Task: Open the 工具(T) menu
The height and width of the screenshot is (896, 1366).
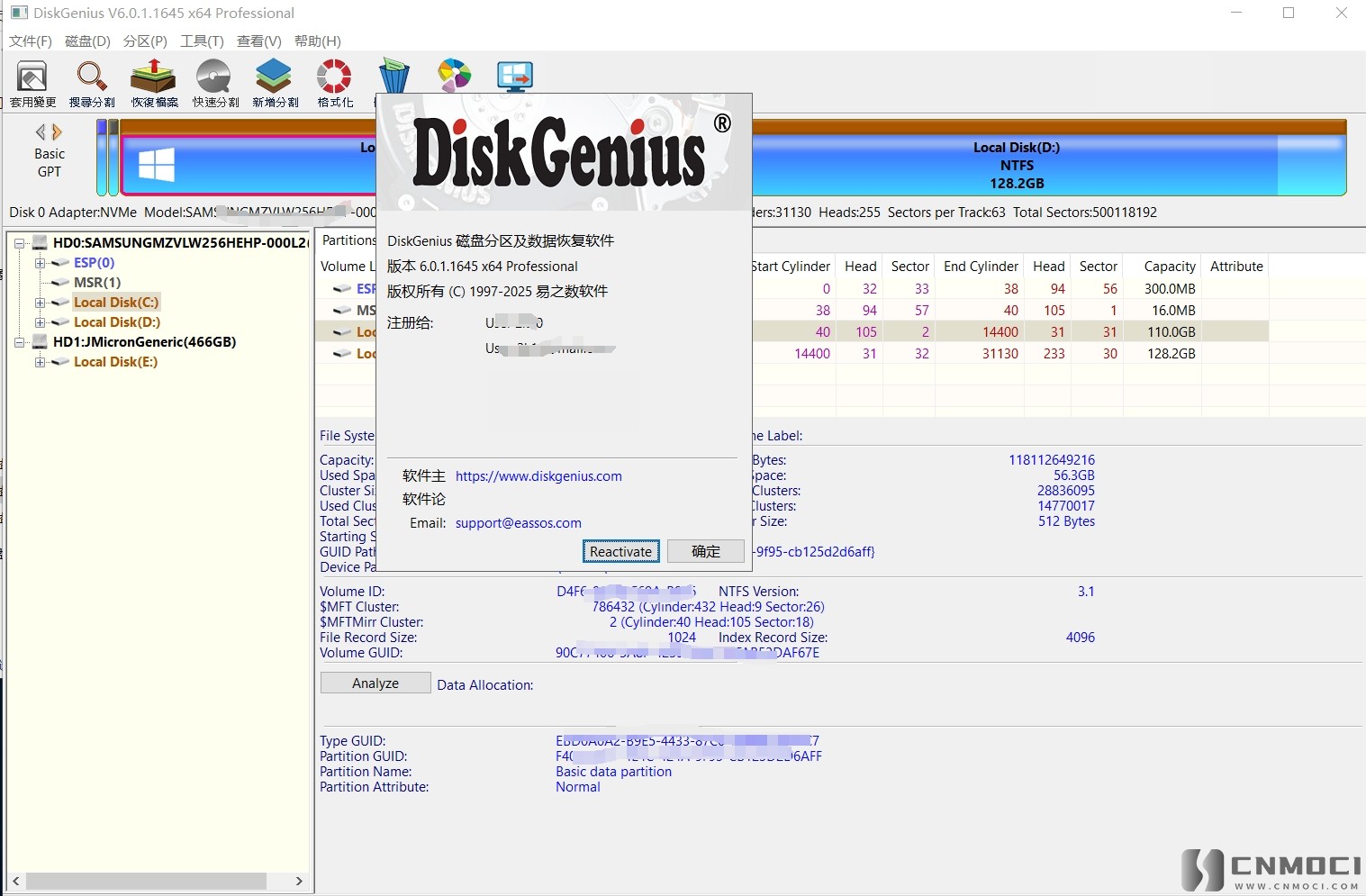Action: pyautogui.click(x=202, y=41)
